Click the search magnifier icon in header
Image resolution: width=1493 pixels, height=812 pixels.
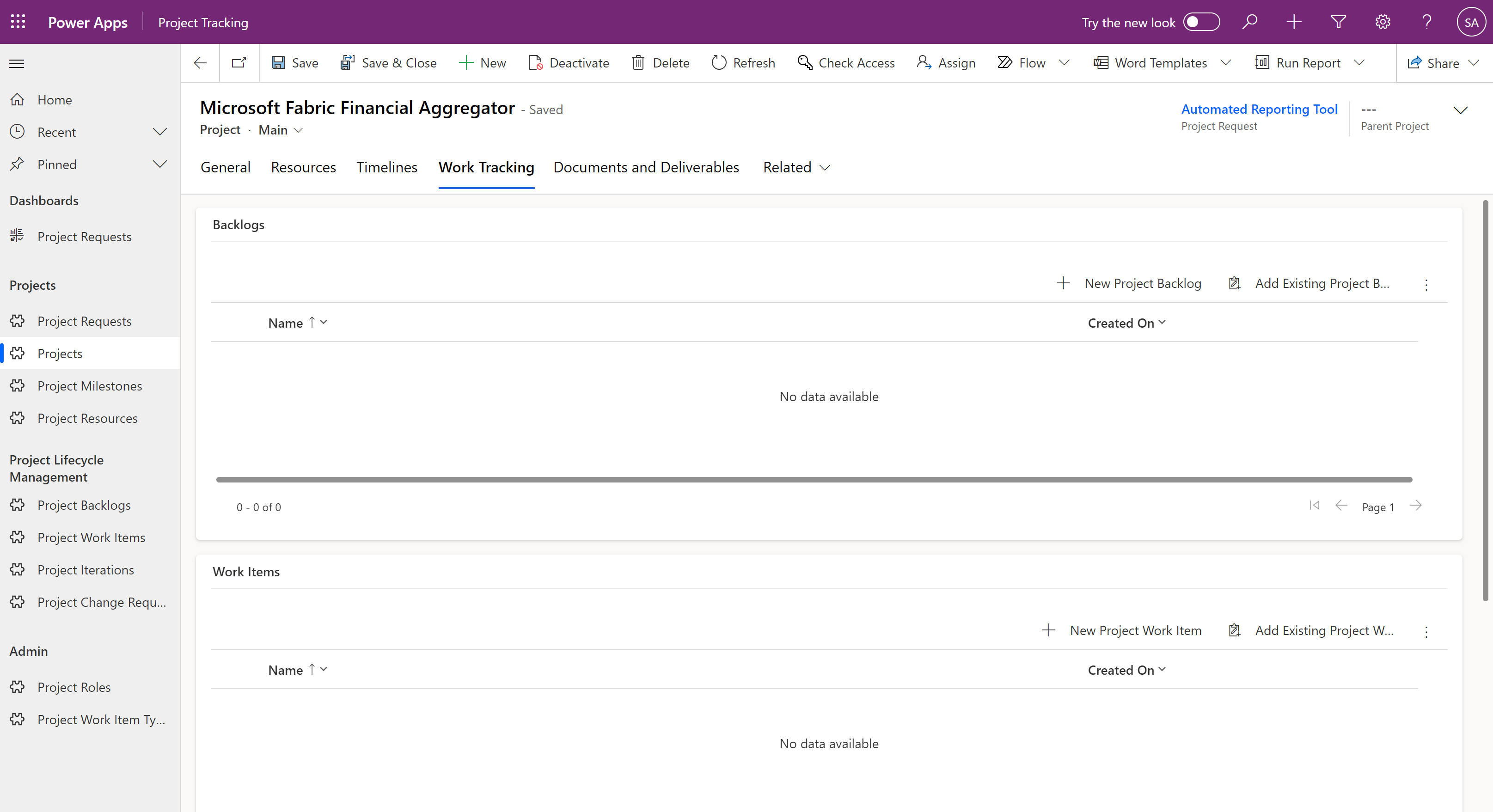click(1249, 22)
